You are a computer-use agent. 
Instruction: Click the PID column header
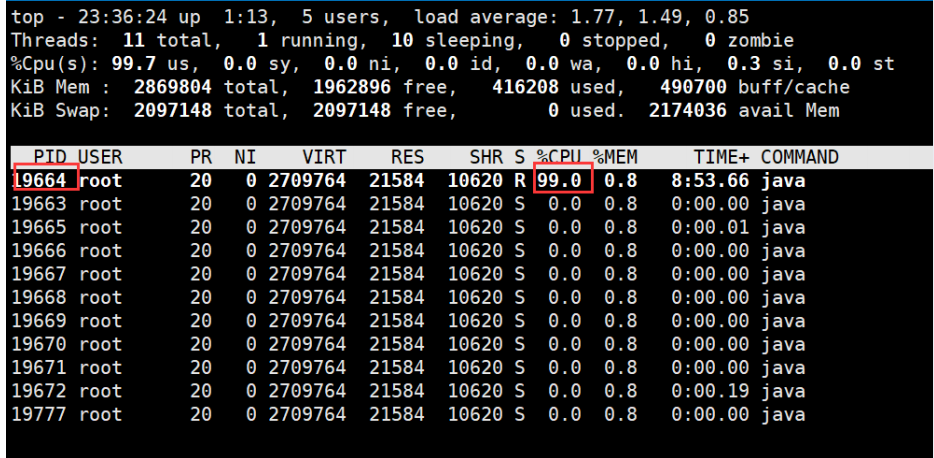coord(51,157)
